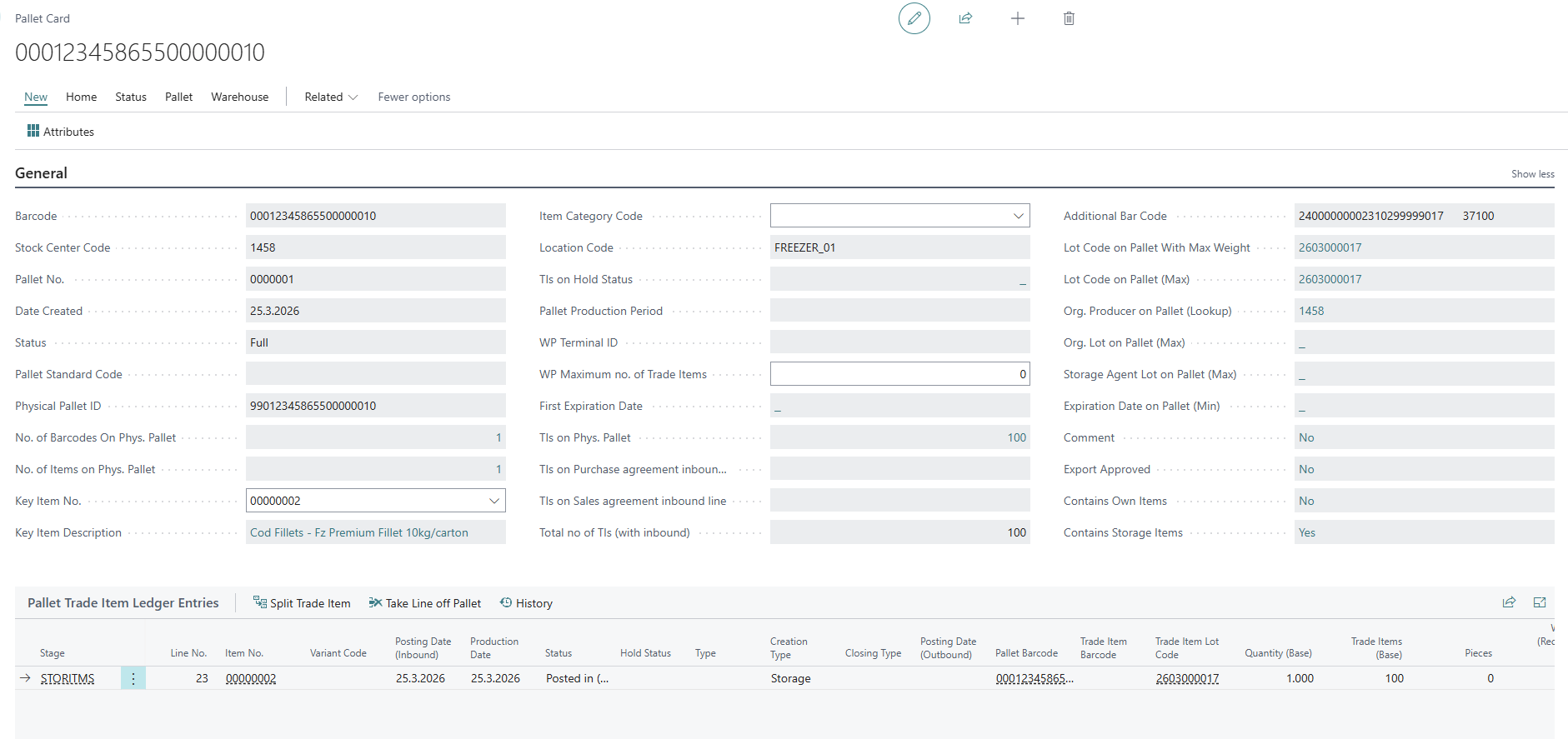Share ledger entries list icon
The width and height of the screenshot is (1568, 739).
[x=1509, y=602]
